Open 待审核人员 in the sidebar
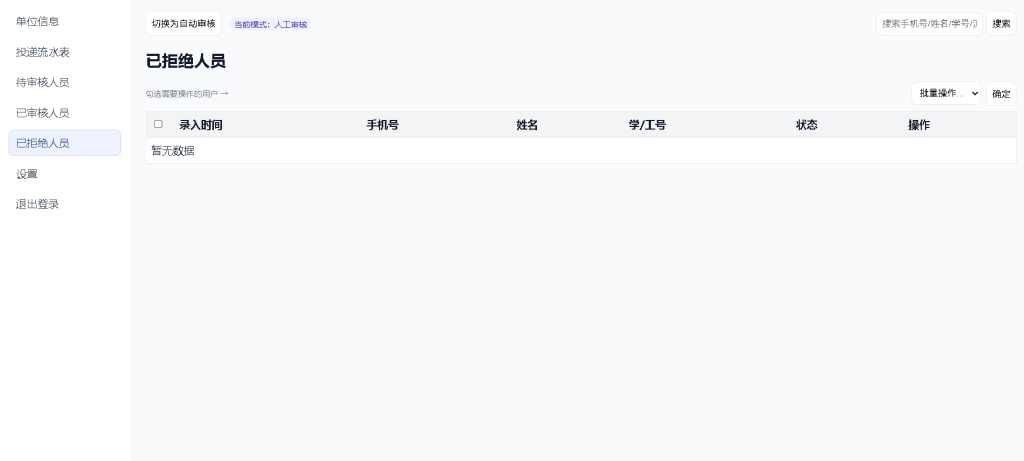The image size is (1024, 461). [43, 82]
